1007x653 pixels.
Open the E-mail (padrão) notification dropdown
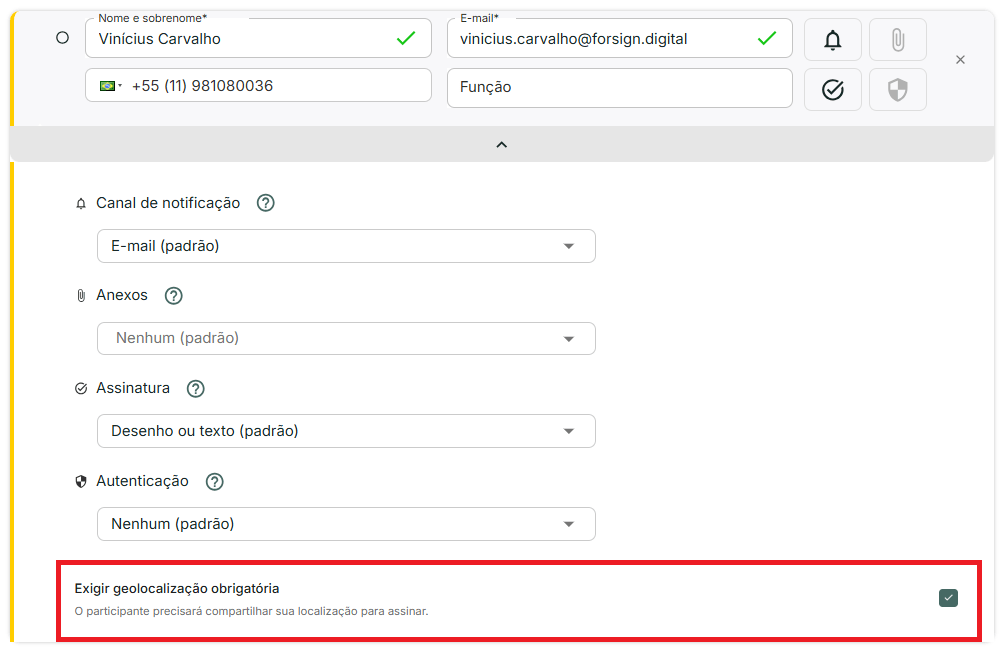346,246
